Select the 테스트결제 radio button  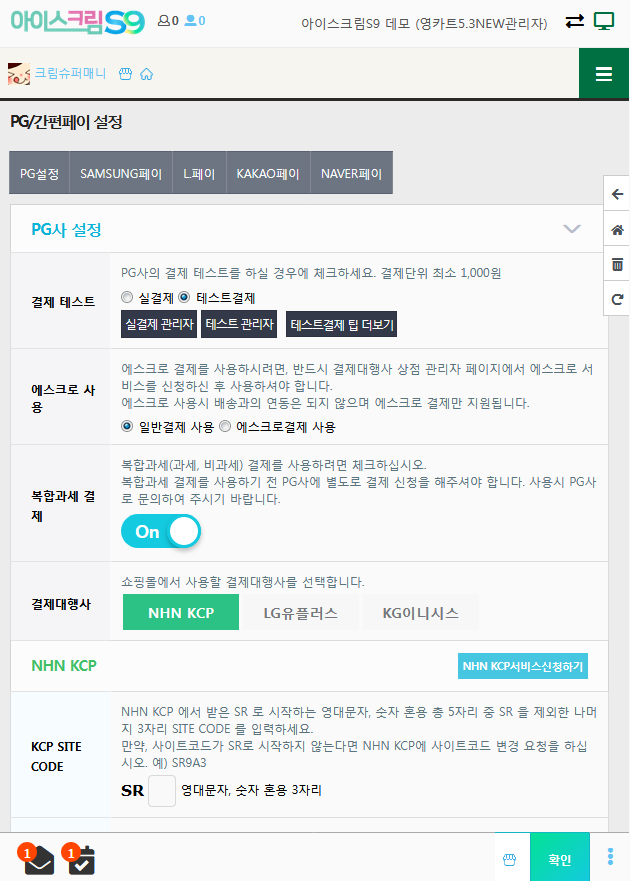pyautogui.click(x=184, y=297)
